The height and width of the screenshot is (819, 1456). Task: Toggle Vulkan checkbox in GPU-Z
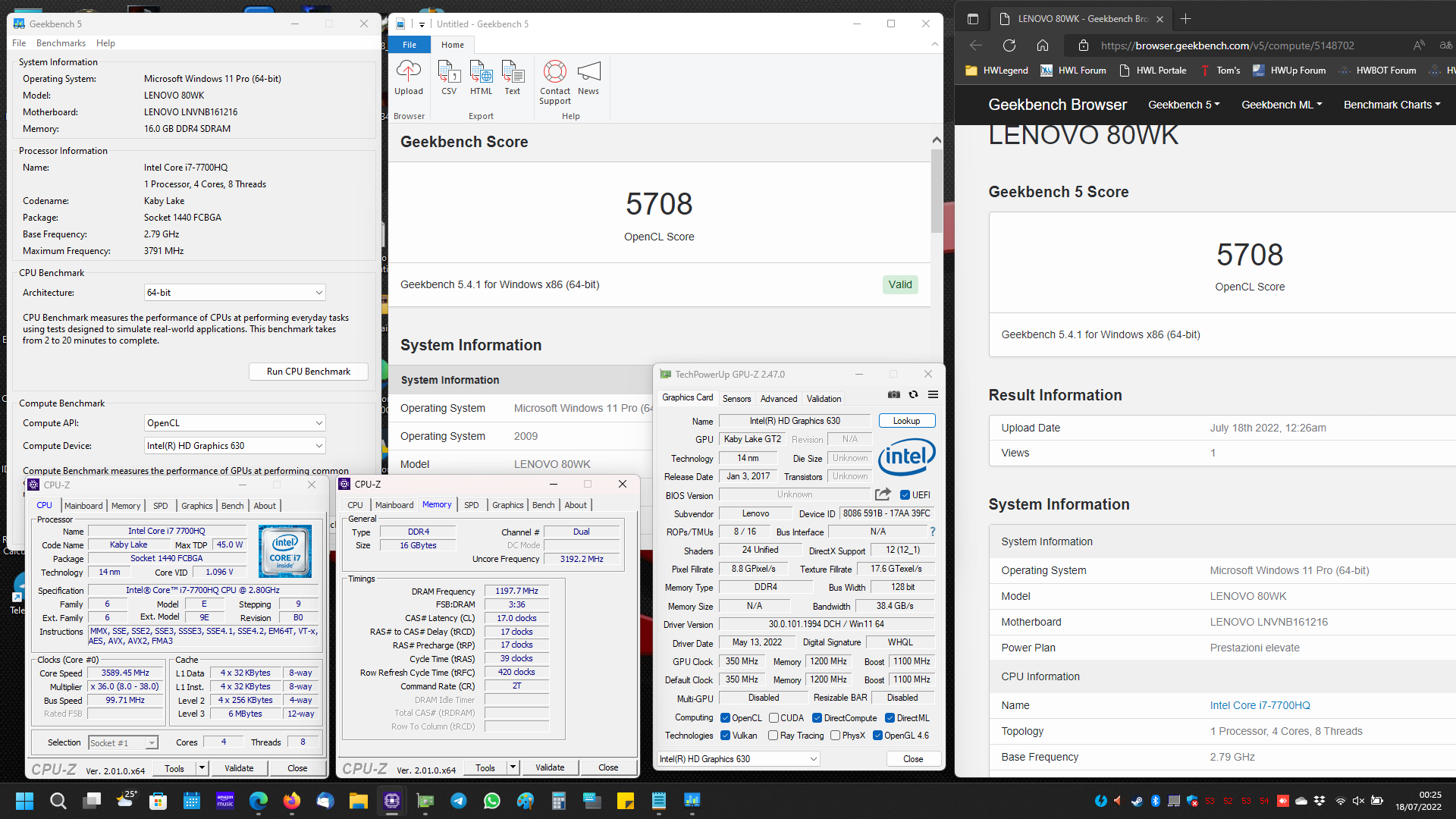tap(726, 736)
